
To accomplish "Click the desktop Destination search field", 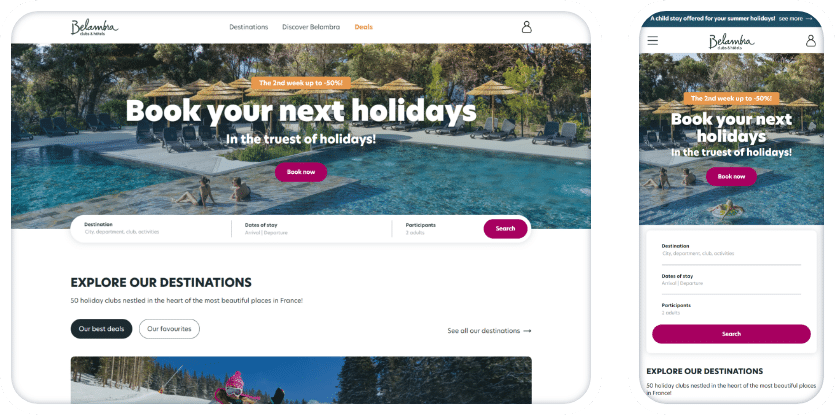I will pyautogui.click(x=151, y=229).
